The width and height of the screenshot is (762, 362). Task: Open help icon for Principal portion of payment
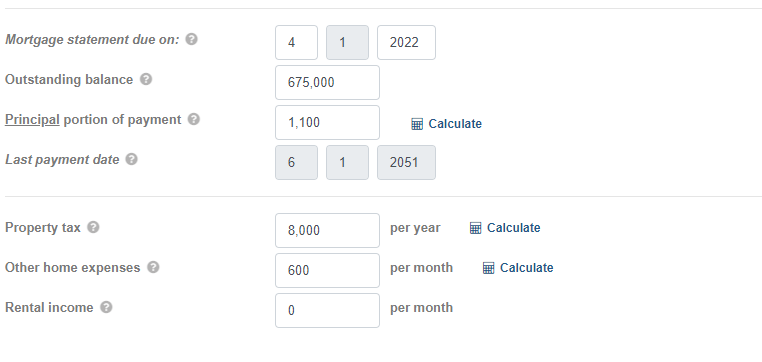pos(194,119)
